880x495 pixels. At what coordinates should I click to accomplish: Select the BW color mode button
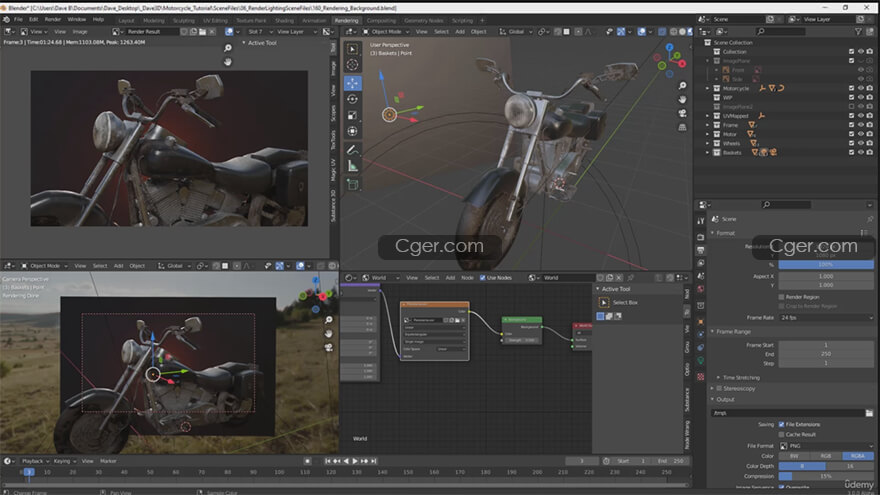tap(794, 456)
